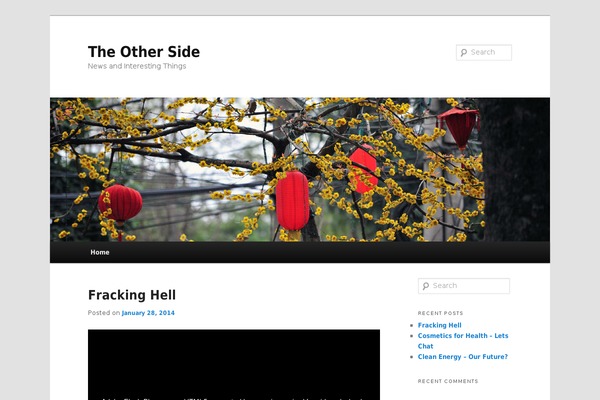This screenshot has width=600, height=400.
Task: Open Fracking Hell in Recent Posts list
Action: click(x=440, y=325)
